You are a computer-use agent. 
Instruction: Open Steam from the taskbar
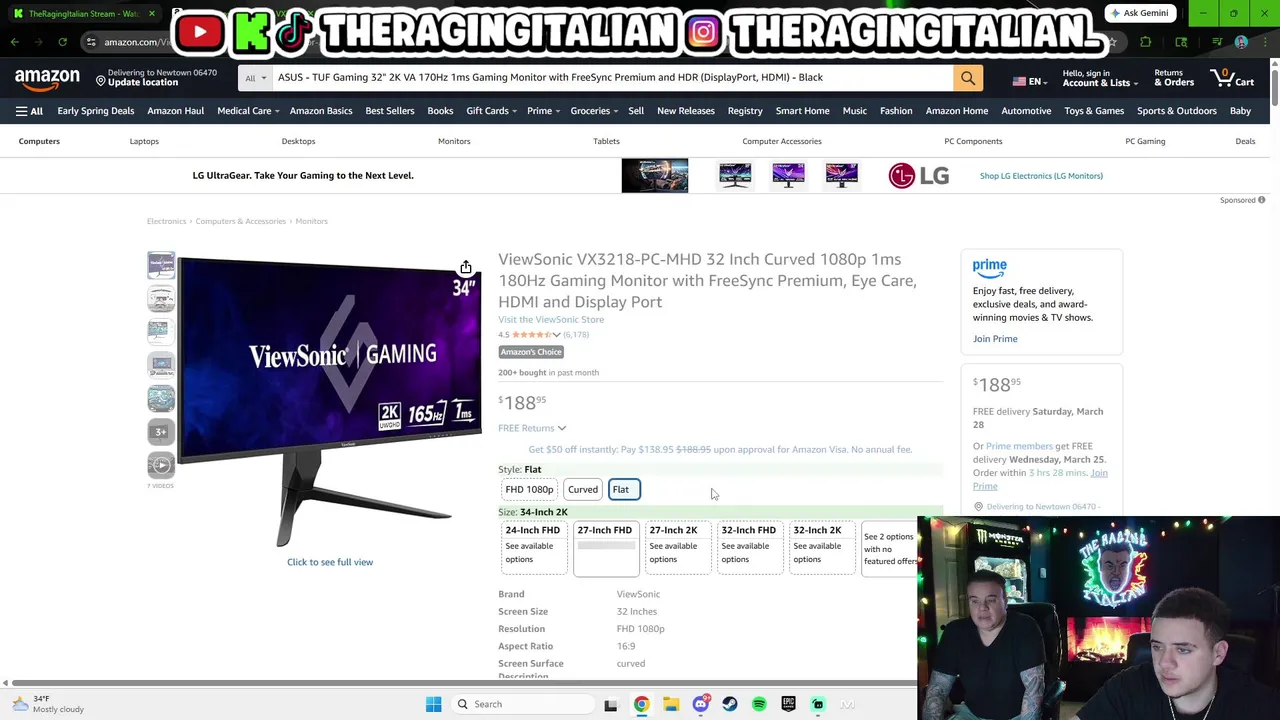730,704
